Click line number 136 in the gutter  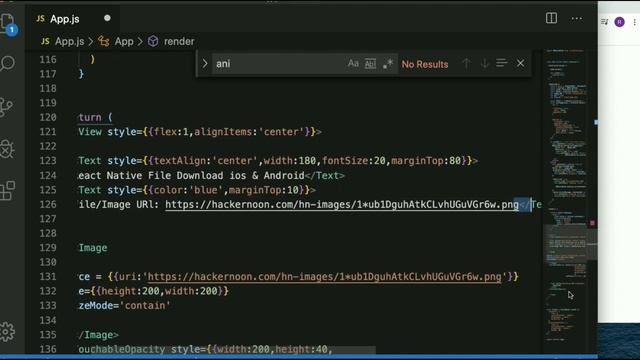(x=48, y=349)
